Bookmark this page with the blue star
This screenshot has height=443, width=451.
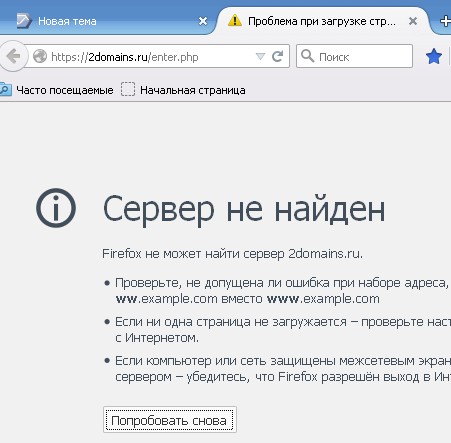tap(434, 56)
